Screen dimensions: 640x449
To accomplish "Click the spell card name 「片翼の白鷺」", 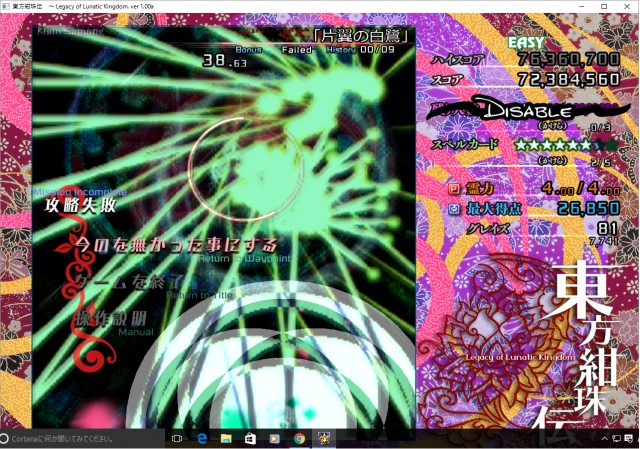I will coord(360,36).
